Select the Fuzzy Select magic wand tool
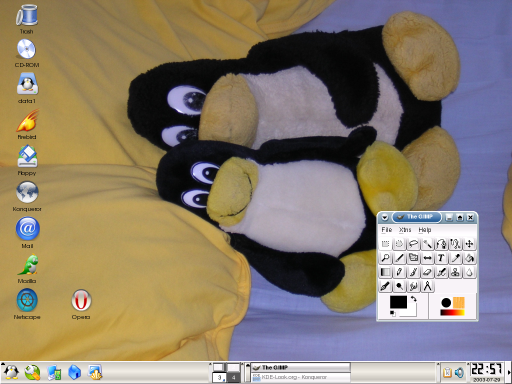 (427, 244)
